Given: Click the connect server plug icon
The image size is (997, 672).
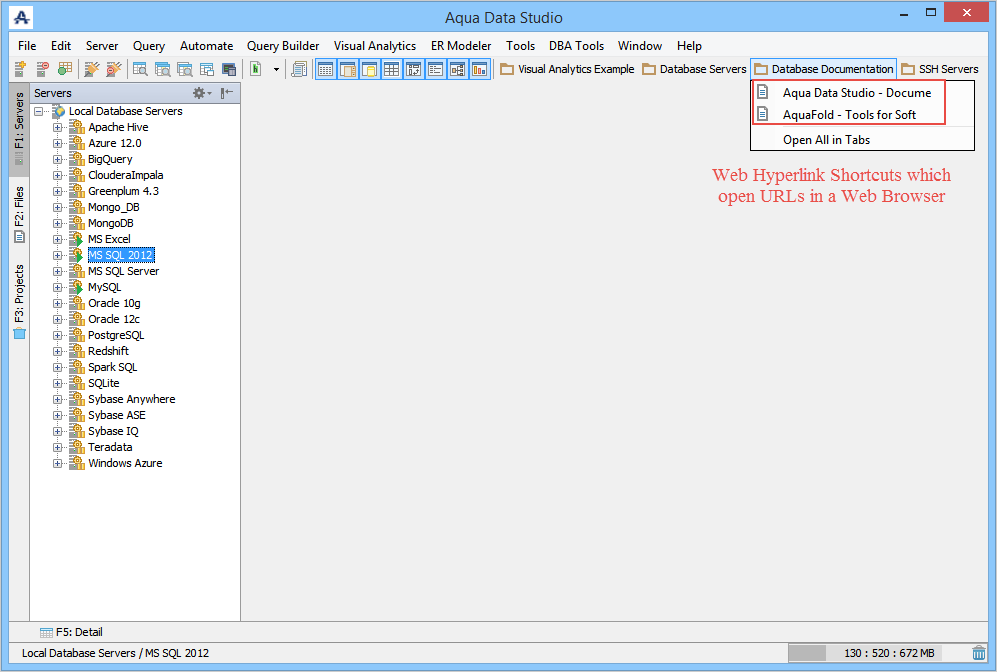Looking at the screenshot, I should 92,69.
